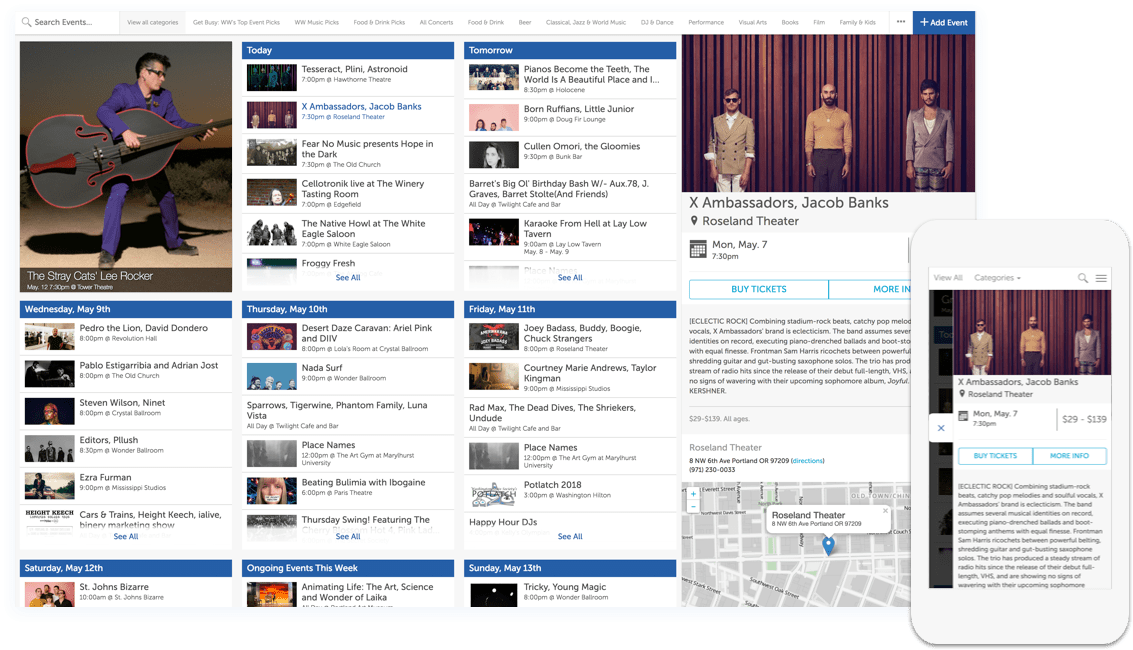Image resolution: width=1133 pixels, height=650 pixels.
Task: Click the search magnifier icon beside Search Events
Action: (x=26, y=22)
